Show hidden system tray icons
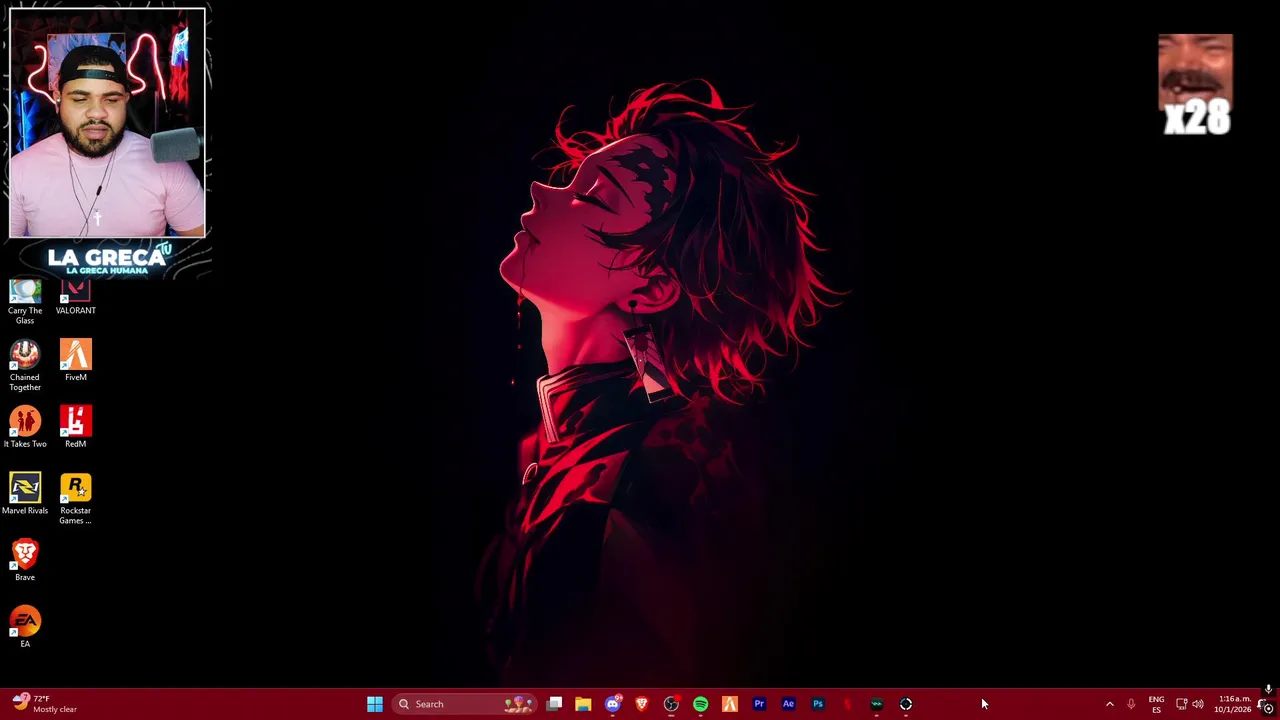This screenshot has height=720, width=1280. pyautogui.click(x=1109, y=704)
